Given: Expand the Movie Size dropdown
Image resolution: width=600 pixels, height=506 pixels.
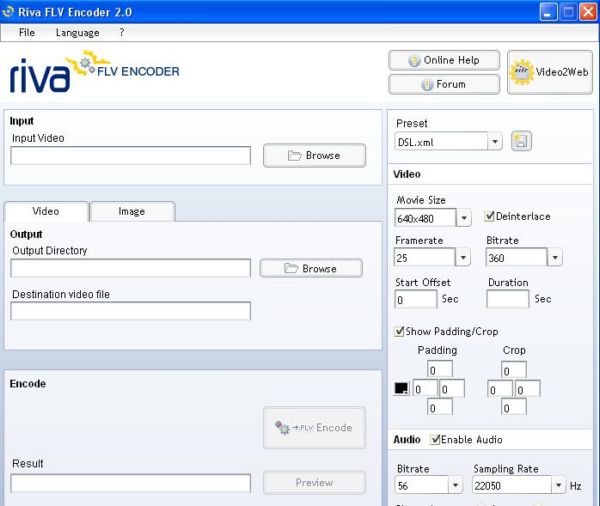Looking at the screenshot, I should [464, 218].
